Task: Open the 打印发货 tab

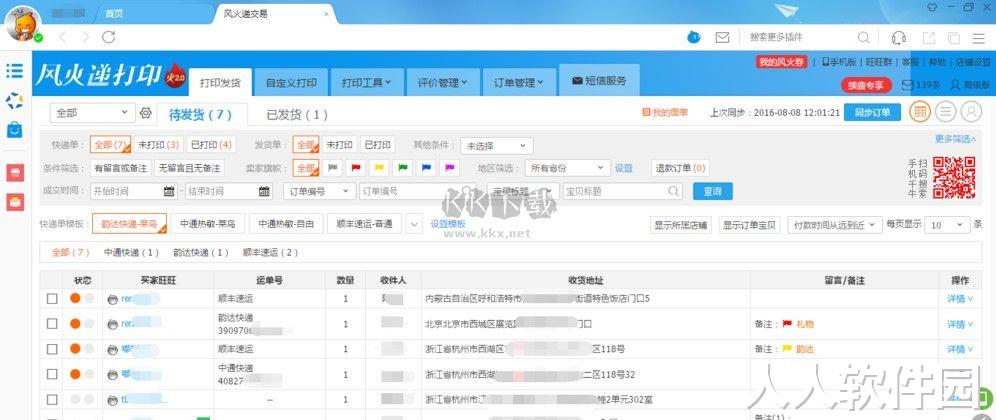Action: tap(220, 83)
